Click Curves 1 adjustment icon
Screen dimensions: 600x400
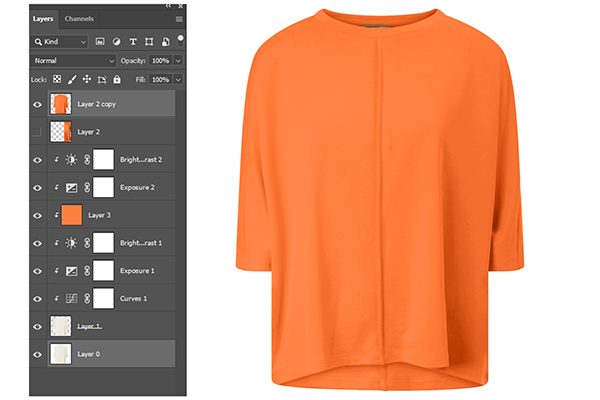[x=72, y=299]
